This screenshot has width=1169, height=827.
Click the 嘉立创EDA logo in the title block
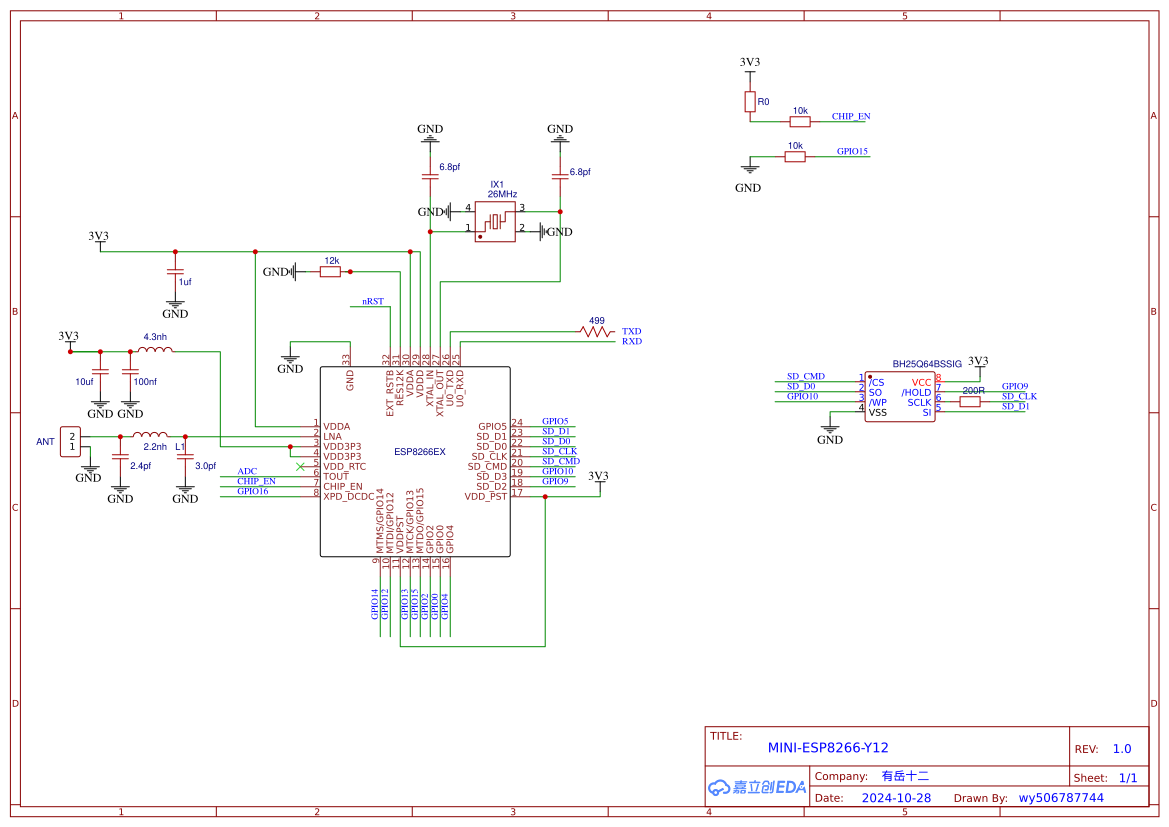pos(757,787)
